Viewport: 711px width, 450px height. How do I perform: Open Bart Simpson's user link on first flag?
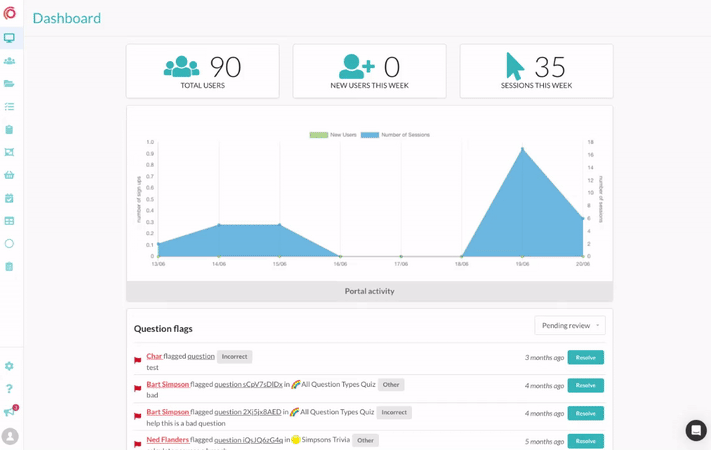(x=167, y=384)
